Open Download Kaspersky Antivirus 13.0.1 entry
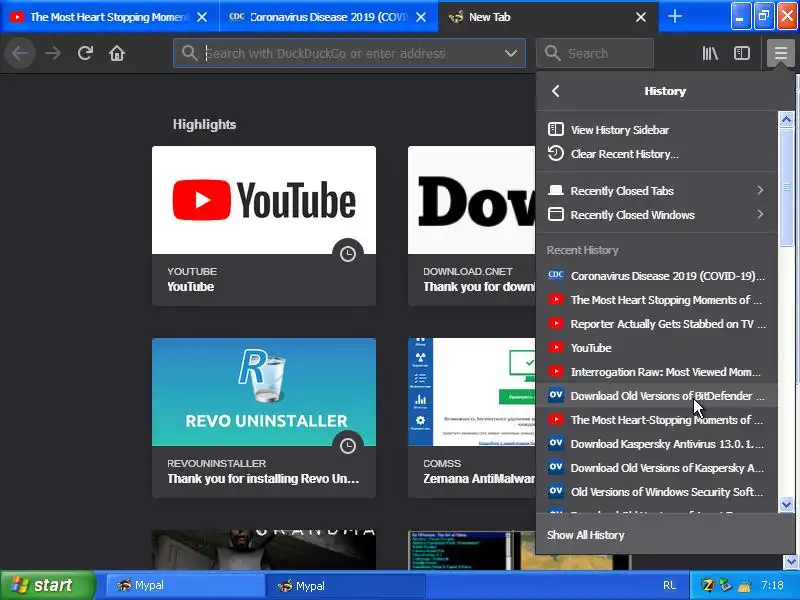 pyautogui.click(x=657, y=443)
